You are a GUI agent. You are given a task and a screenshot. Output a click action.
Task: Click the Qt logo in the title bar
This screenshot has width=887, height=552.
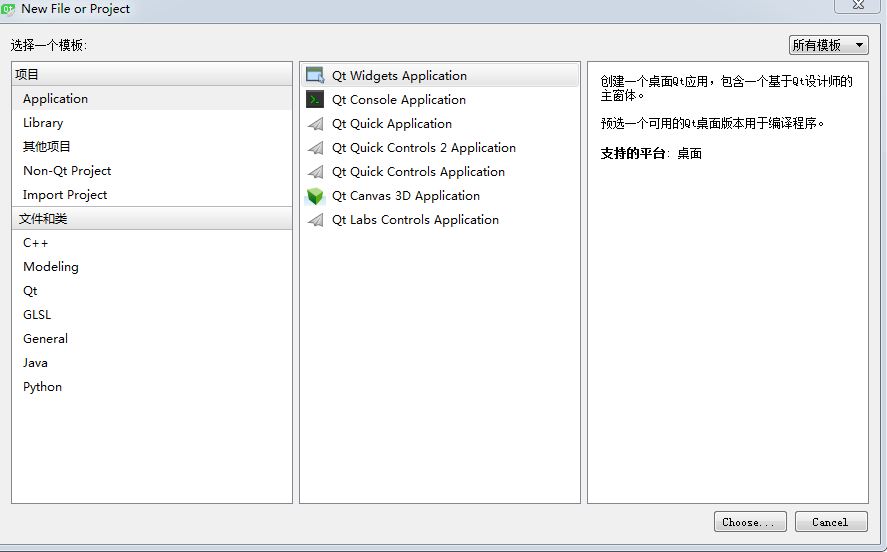8,9
